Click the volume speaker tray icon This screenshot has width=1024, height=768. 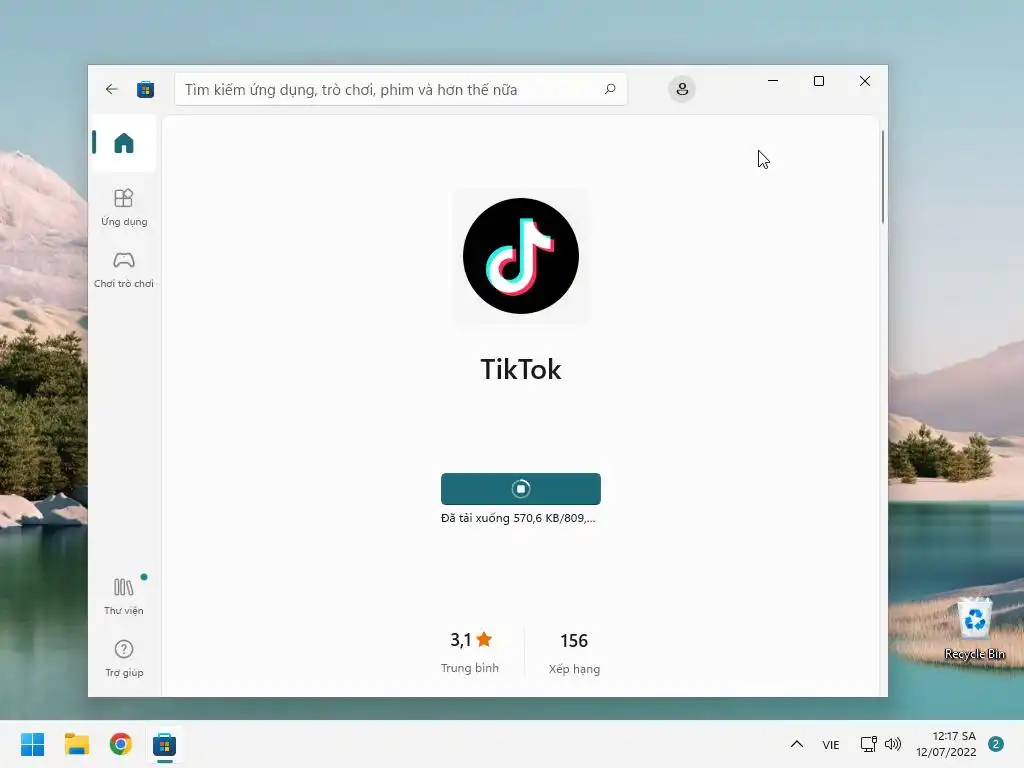coord(892,744)
